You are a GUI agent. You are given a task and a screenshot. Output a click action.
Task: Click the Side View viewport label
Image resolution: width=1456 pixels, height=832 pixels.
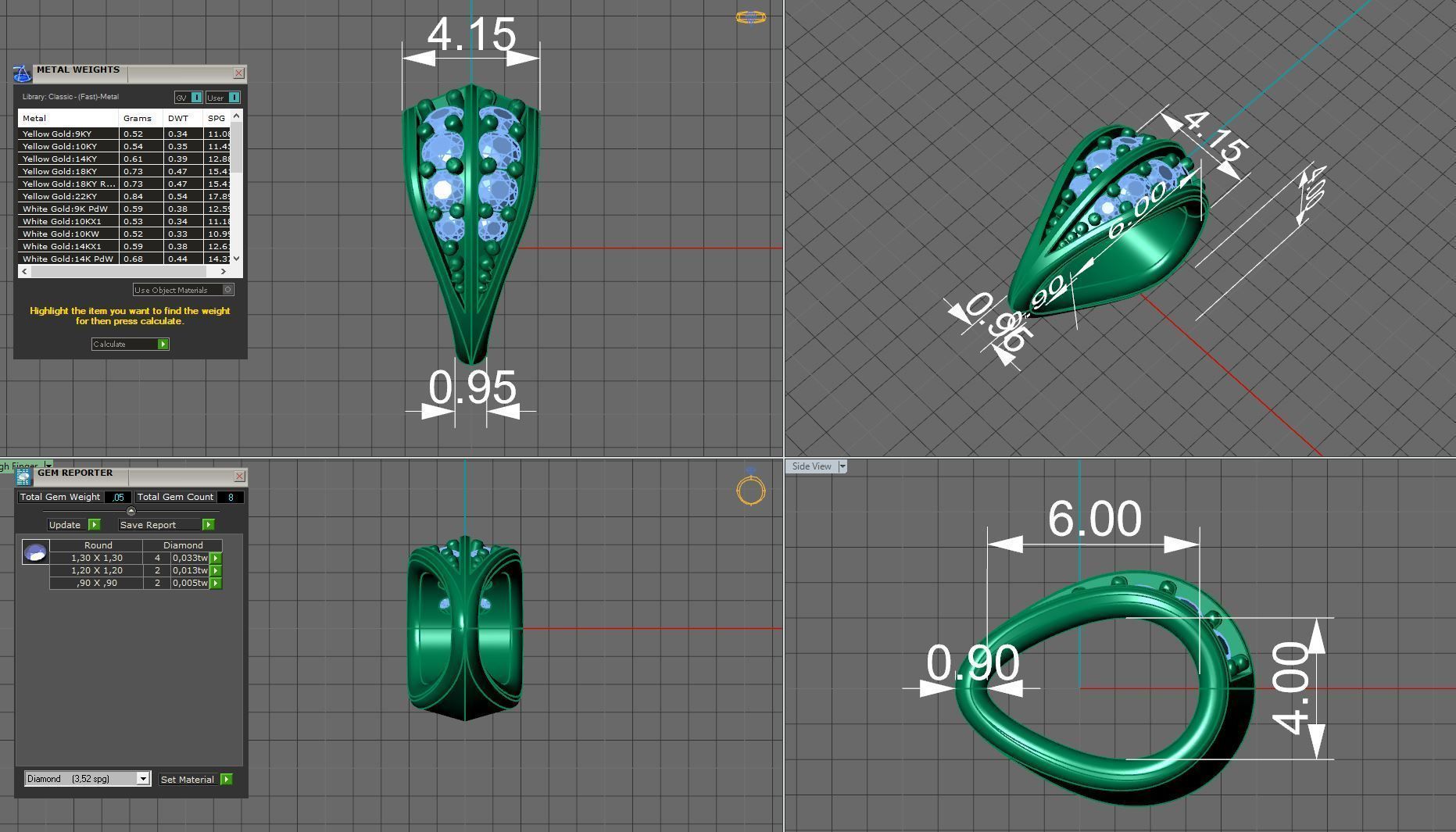coord(811,466)
